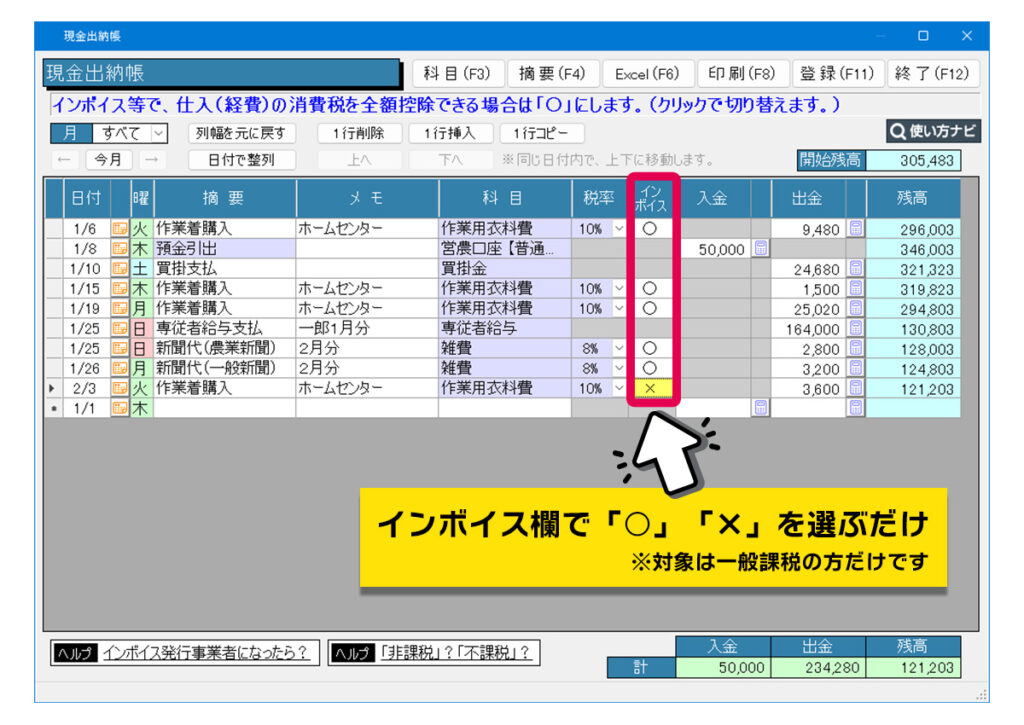Open the calendar icon on the empty 1/1 row
This screenshot has height=725, width=1024.
[x=119, y=407]
